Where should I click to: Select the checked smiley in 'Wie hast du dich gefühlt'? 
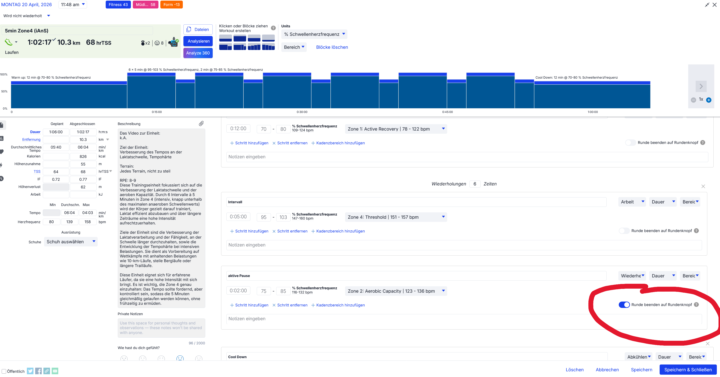(x=180, y=358)
